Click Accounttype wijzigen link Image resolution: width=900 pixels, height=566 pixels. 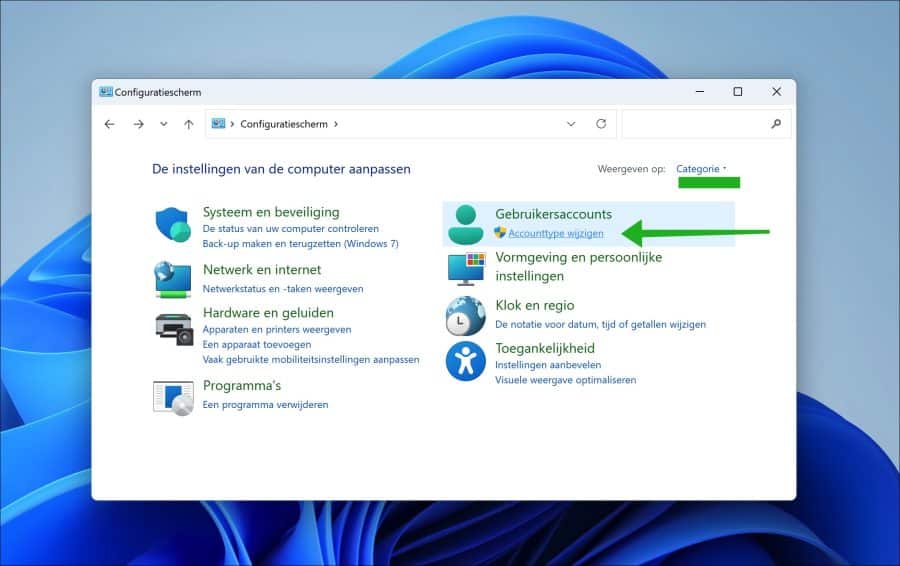click(556, 233)
